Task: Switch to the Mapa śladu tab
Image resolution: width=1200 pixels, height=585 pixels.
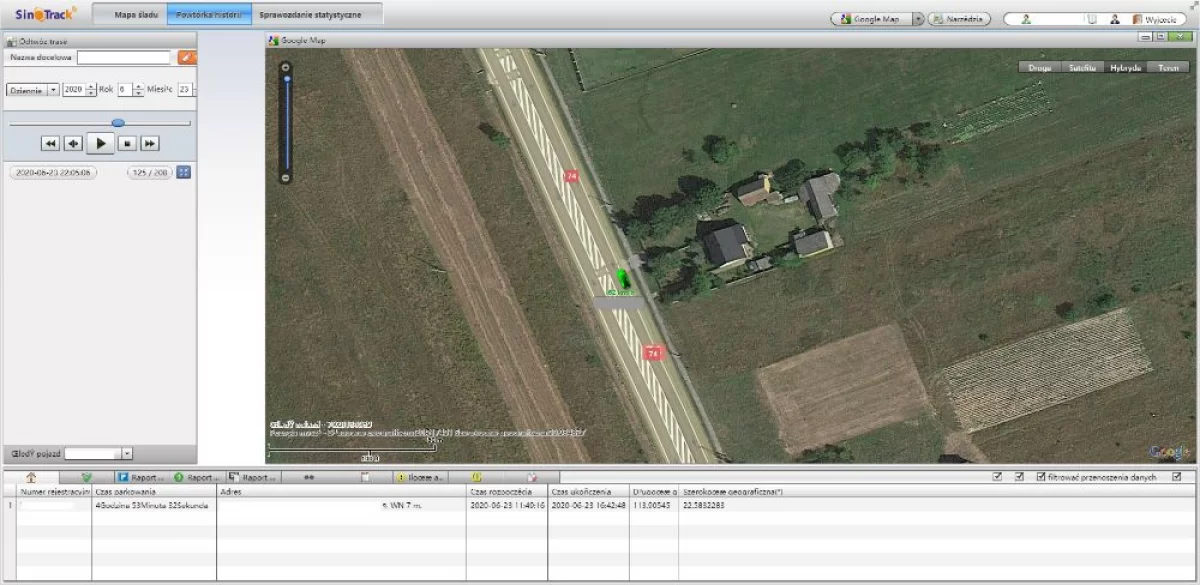Action: tap(136, 16)
